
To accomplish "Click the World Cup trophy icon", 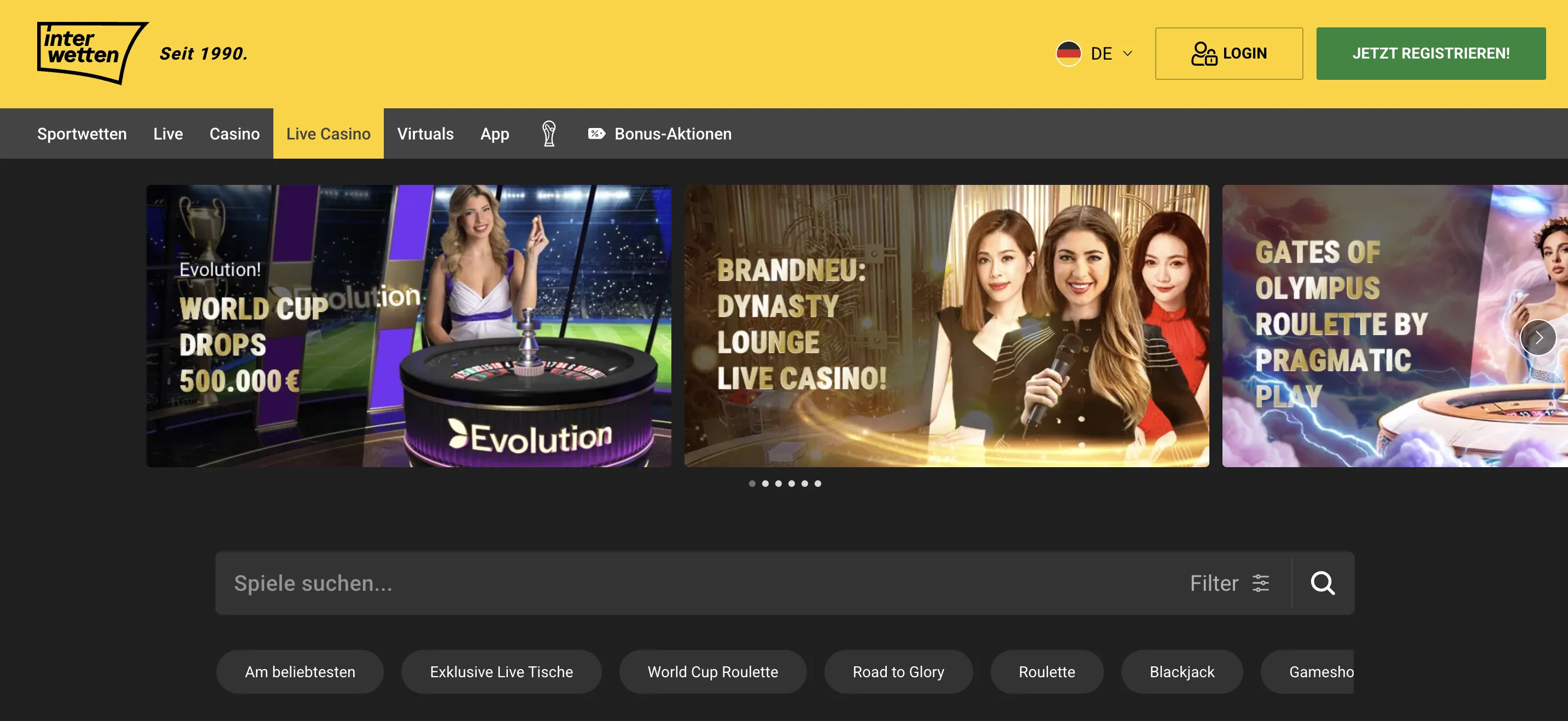I will pos(549,134).
